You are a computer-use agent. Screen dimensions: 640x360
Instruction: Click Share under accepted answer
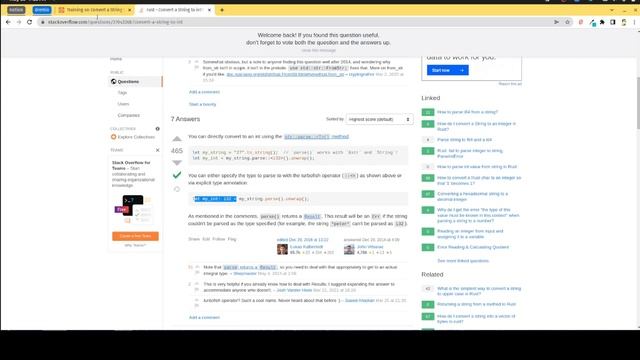pyautogui.click(x=194, y=239)
